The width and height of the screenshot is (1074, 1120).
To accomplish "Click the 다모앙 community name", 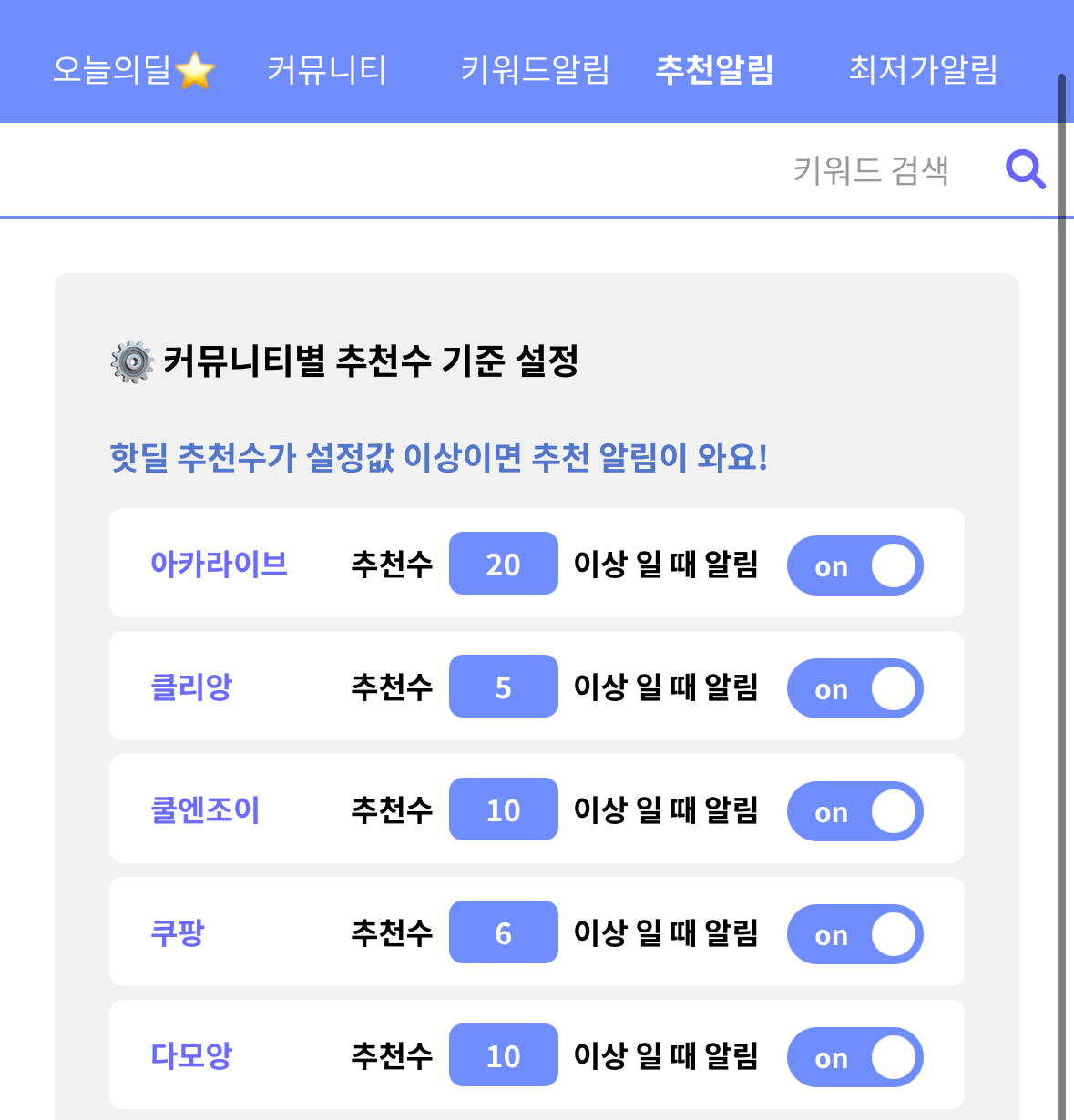I will coord(191,1055).
